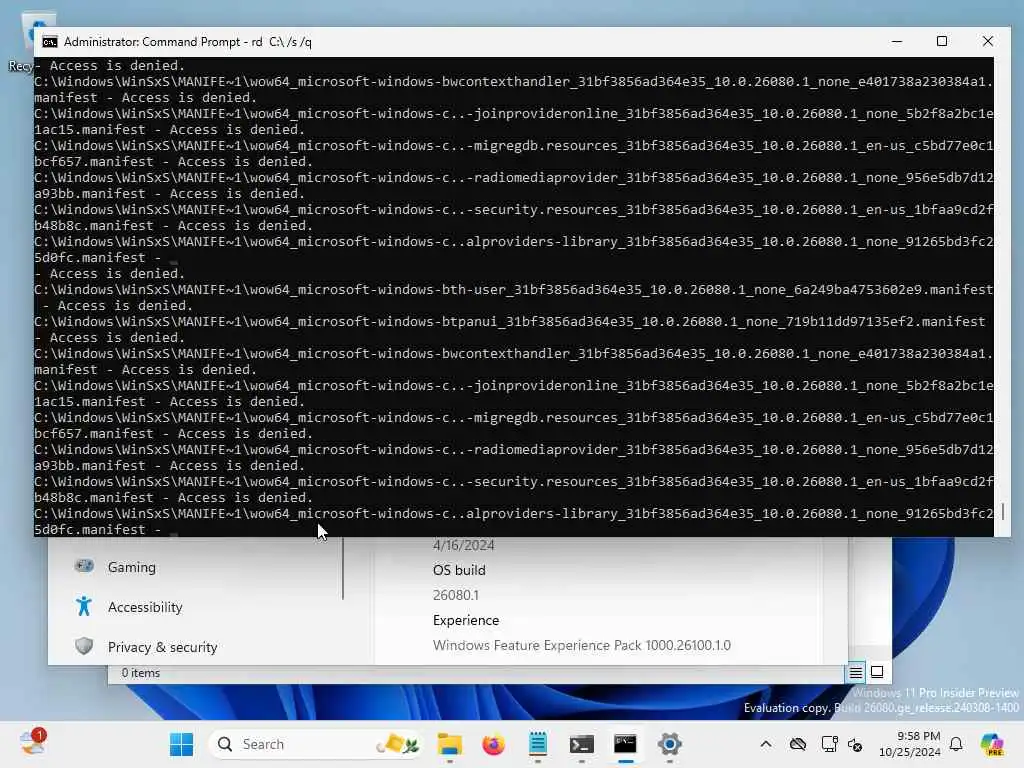Viewport: 1024px width, 768px height.
Task: Click the Accessibility figure icon
Action: tap(84, 607)
